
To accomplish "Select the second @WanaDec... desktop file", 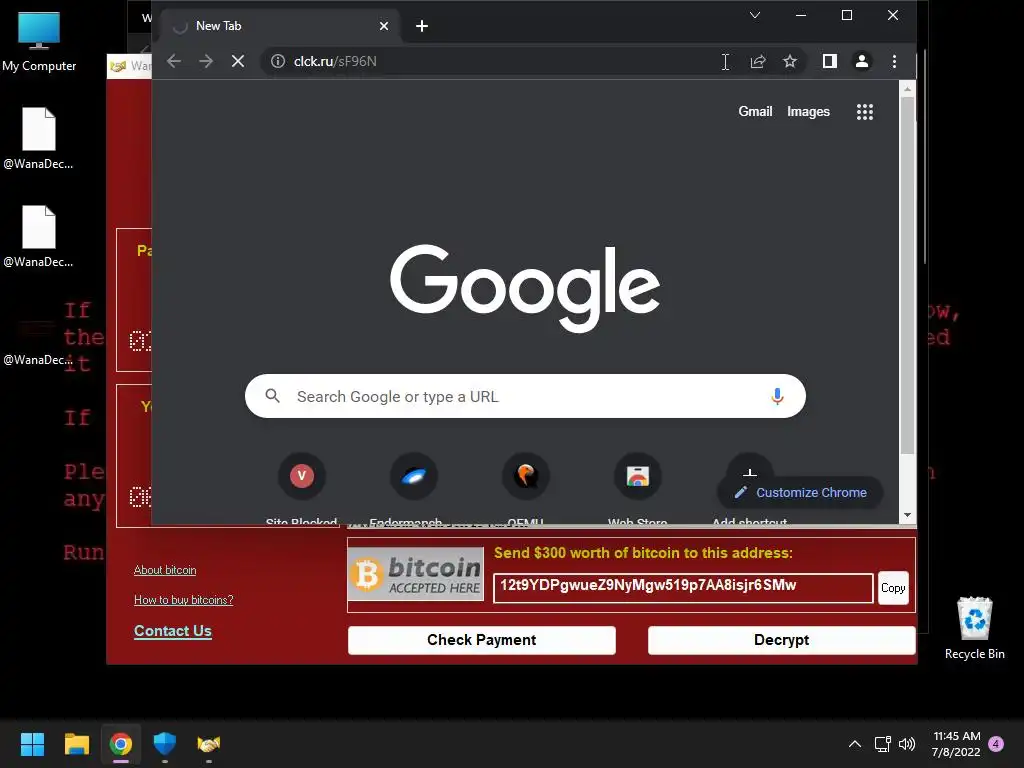I will (x=39, y=236).
